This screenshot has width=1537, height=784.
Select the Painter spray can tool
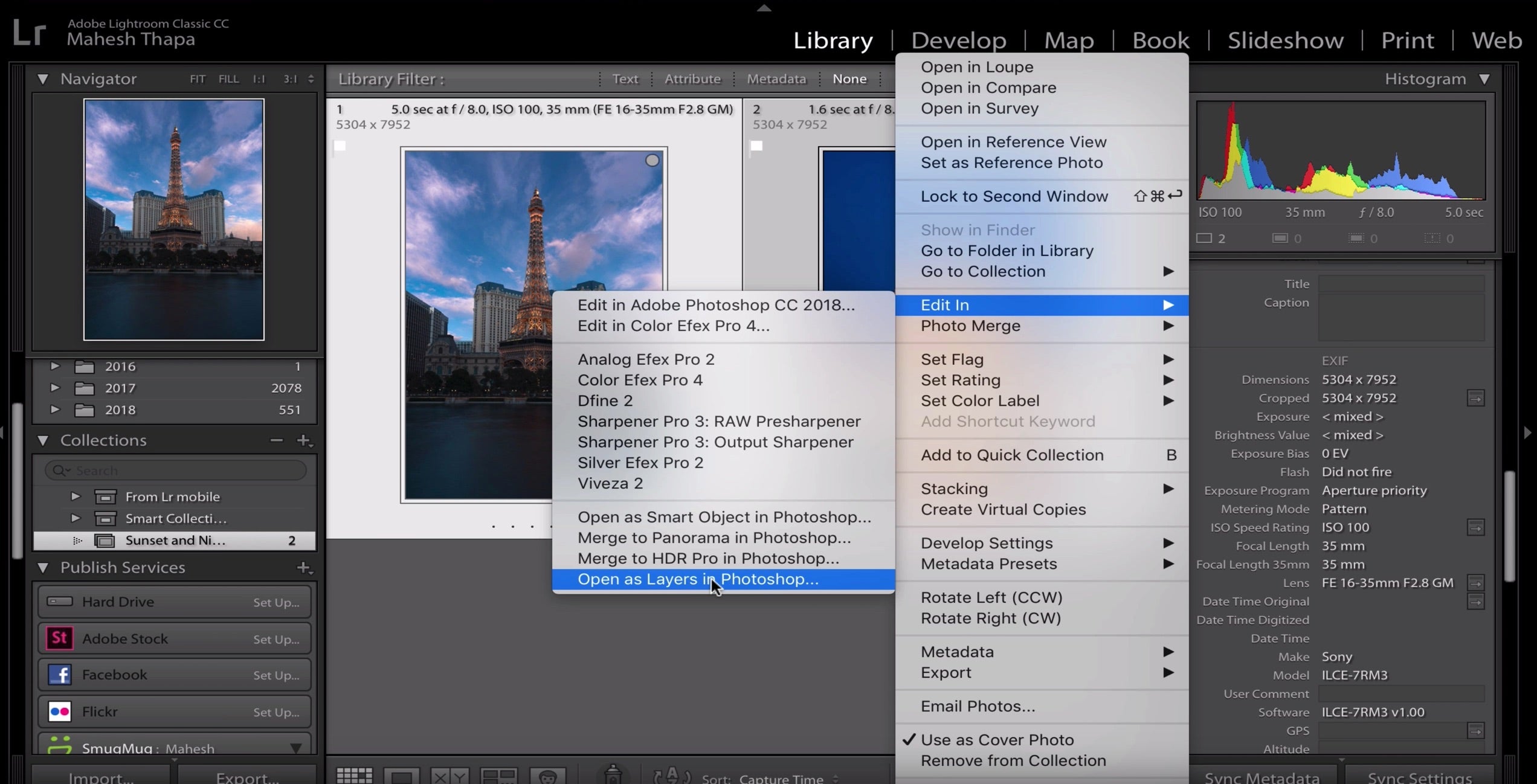(613, 774)
